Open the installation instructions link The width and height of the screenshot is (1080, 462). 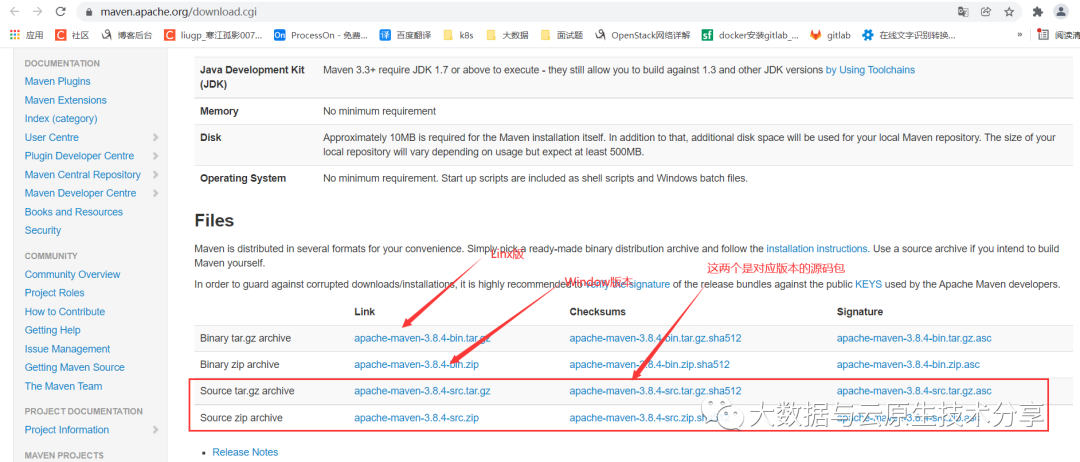point(817,249)
